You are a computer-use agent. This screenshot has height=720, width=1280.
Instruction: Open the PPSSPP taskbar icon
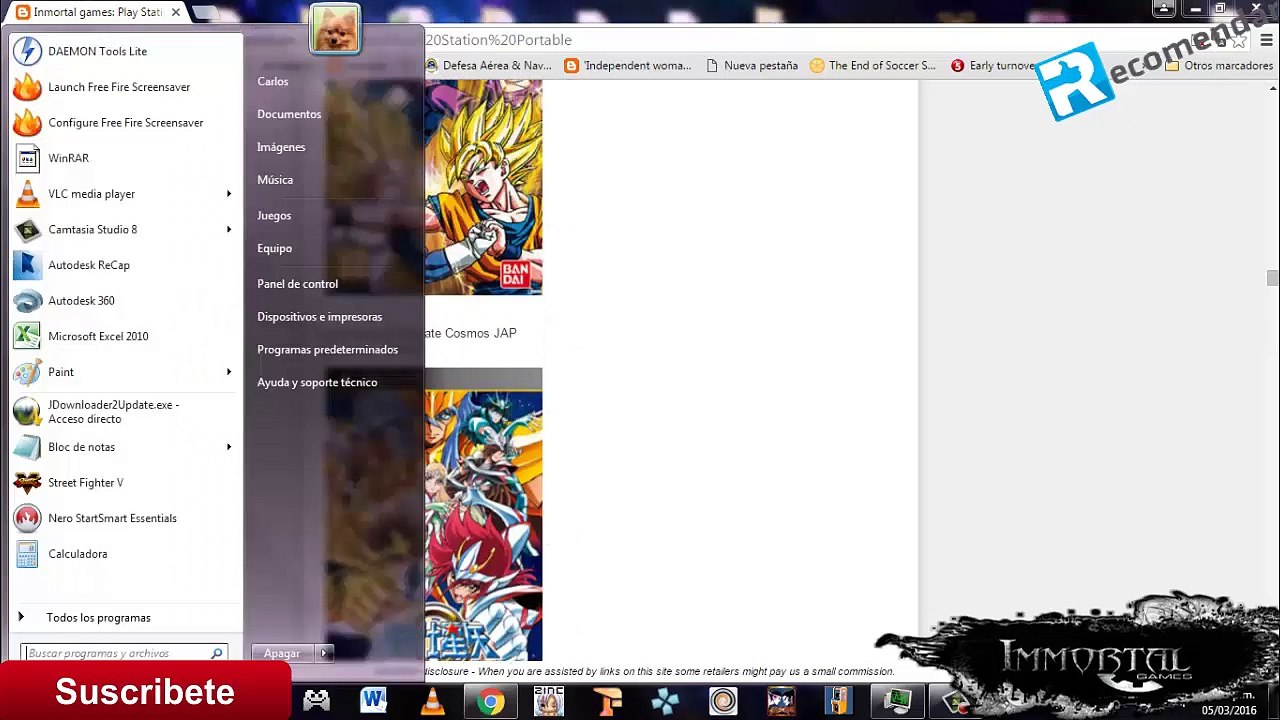[665, 701]
